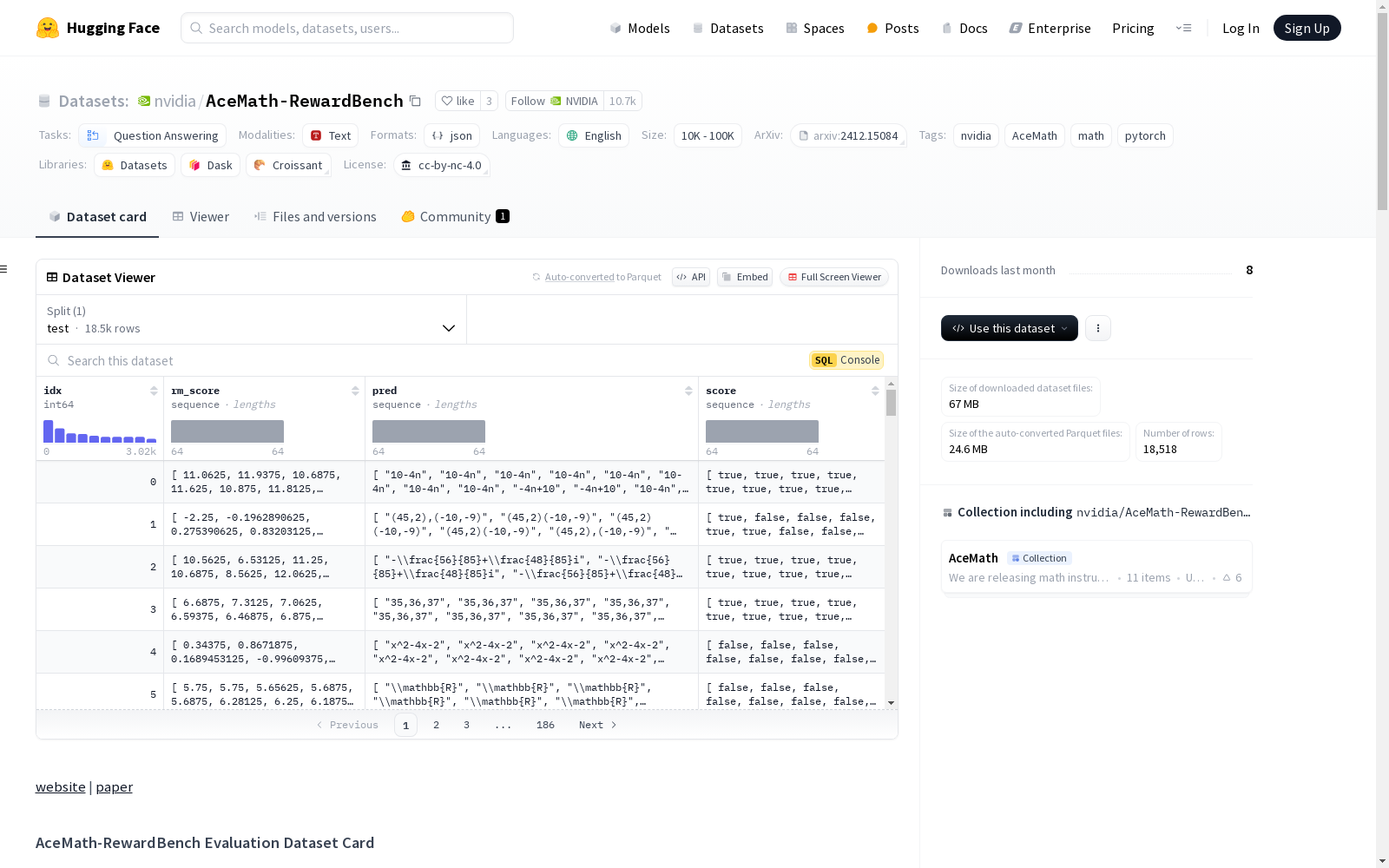
Task: Open the three-dot dataset options menu
Action: coord(1098,328)
